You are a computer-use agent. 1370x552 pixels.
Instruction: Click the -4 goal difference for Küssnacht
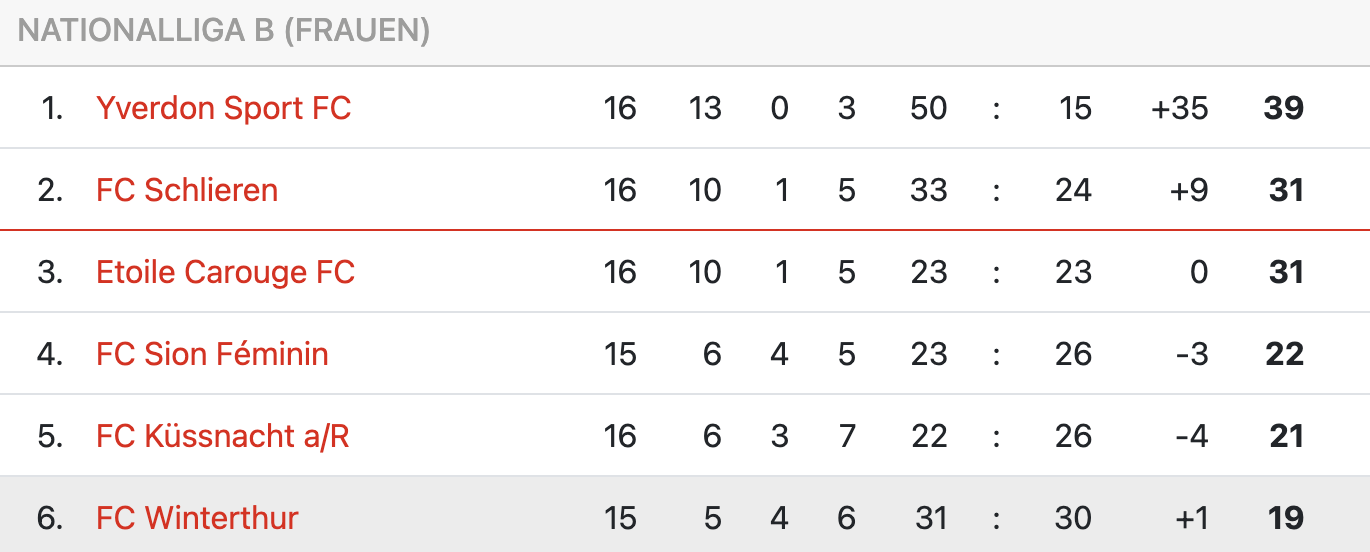(1192, 436)
